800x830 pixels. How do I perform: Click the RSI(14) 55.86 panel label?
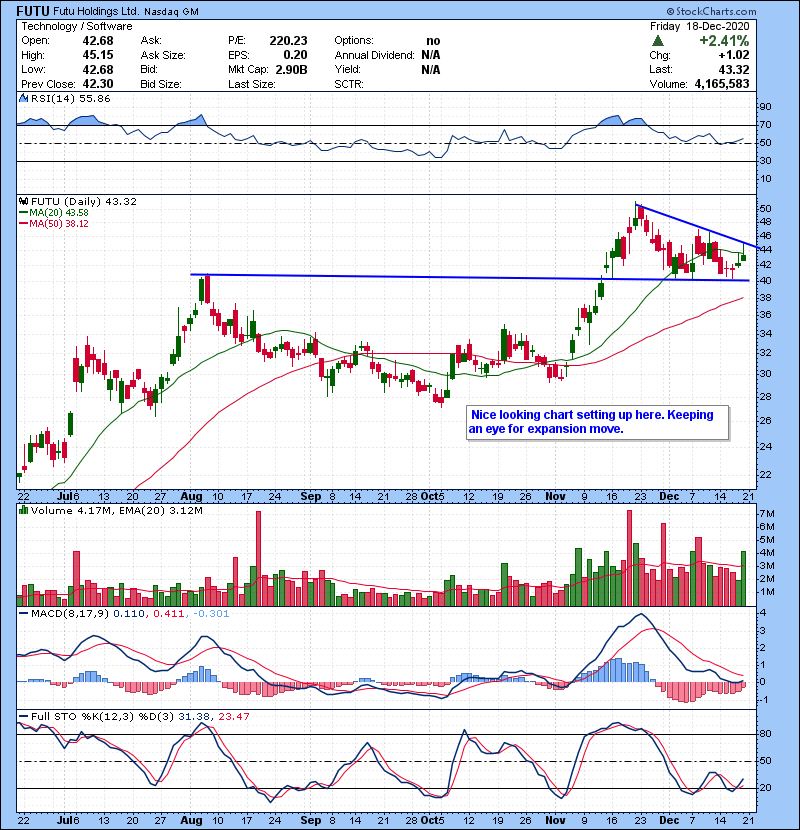coord(70,98)
